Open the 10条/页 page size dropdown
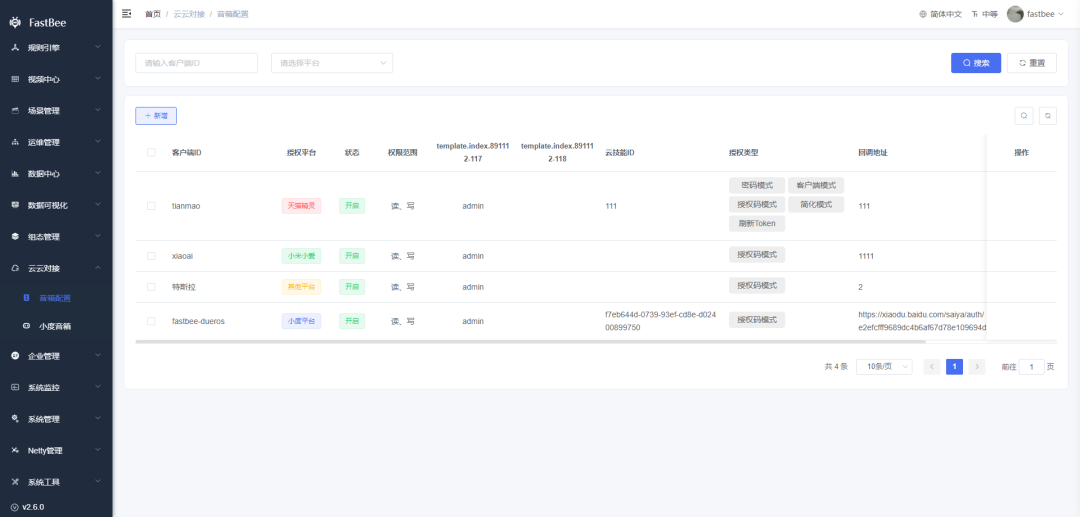Image resolution: width=1080 pixels, height=517 pixels. click(x=884, y=367)
